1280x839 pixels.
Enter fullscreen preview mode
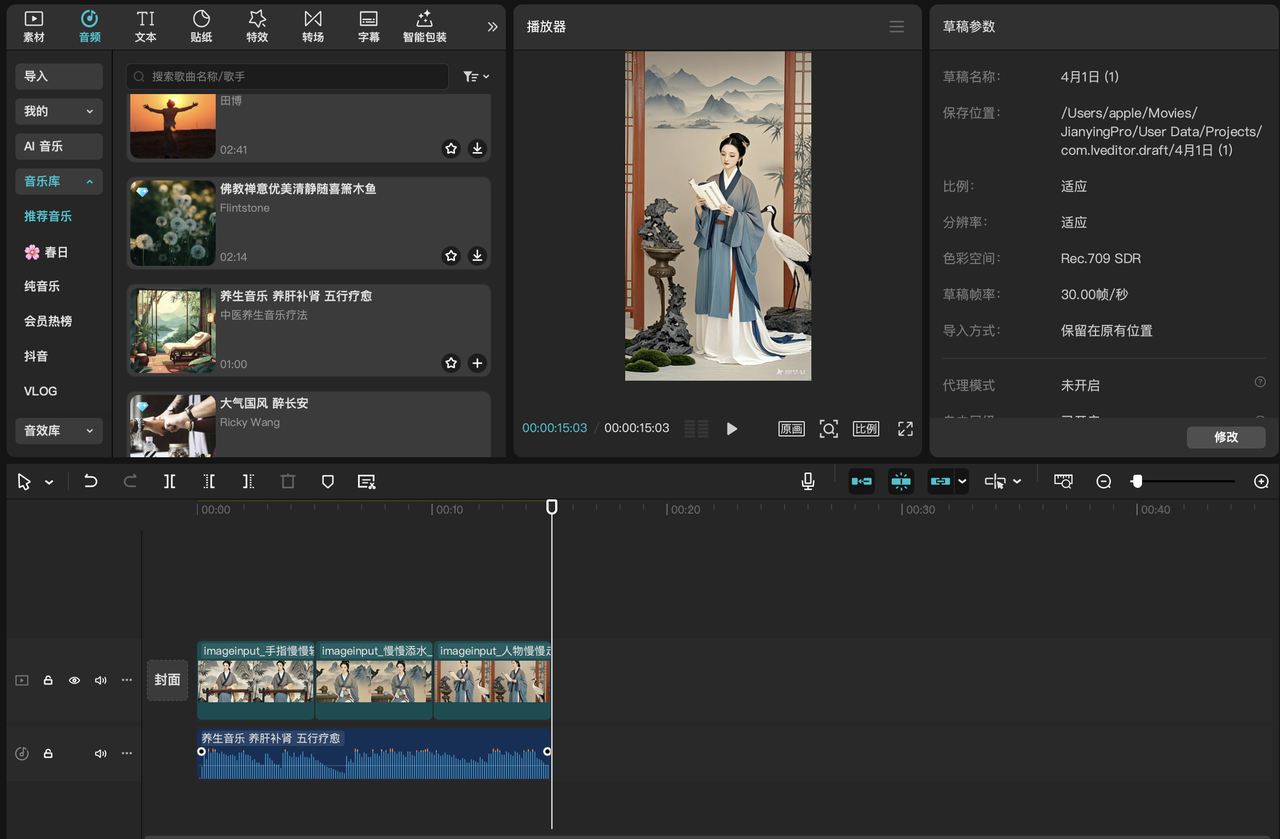[905, 428]
